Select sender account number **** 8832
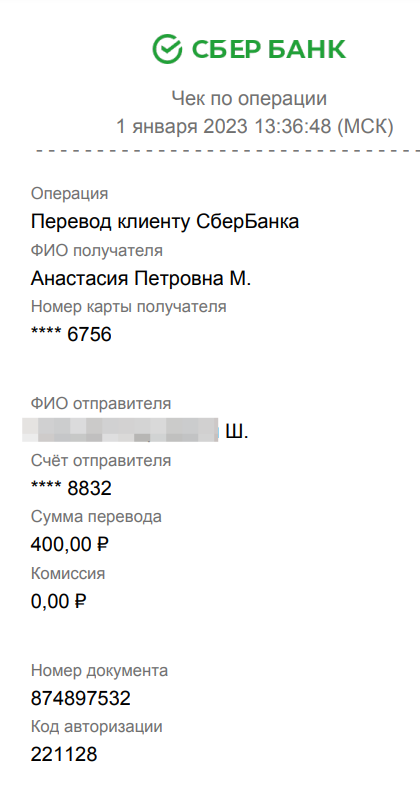 (x=71, y=489)
